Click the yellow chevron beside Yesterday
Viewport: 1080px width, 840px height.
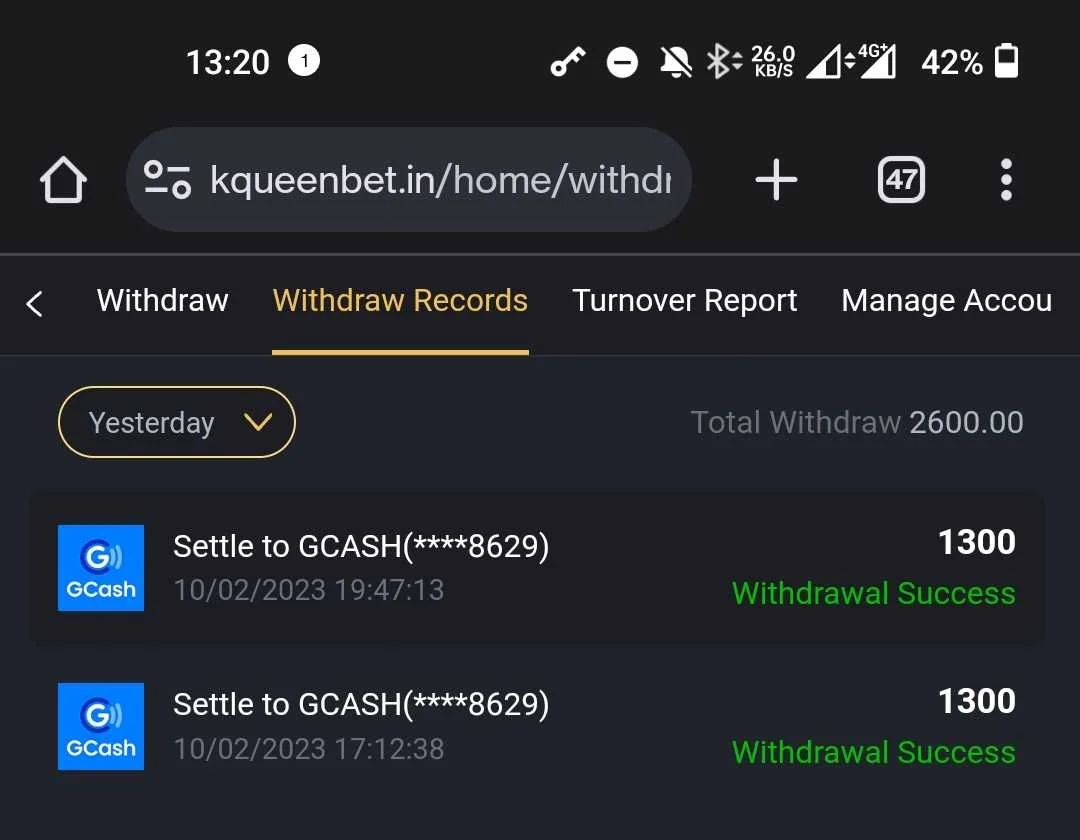[x=258, y=421]
